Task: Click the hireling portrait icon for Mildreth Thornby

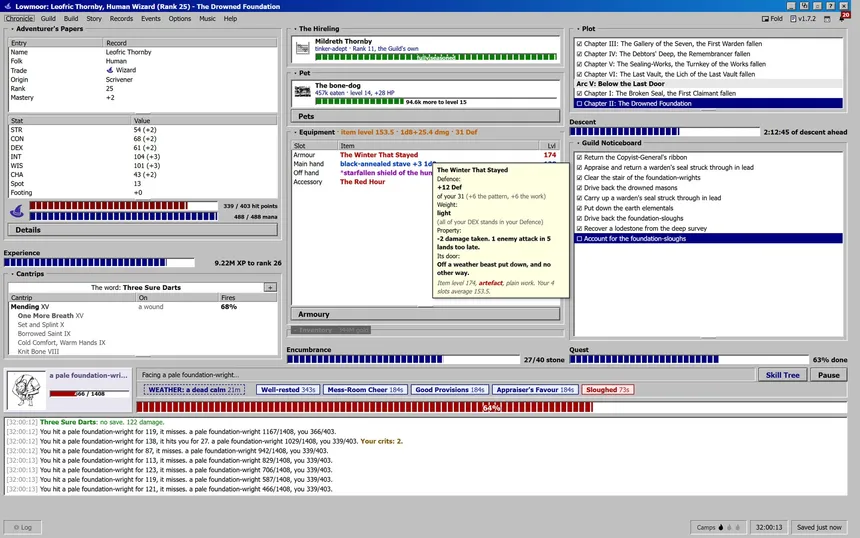Action: tap(302, 49)
